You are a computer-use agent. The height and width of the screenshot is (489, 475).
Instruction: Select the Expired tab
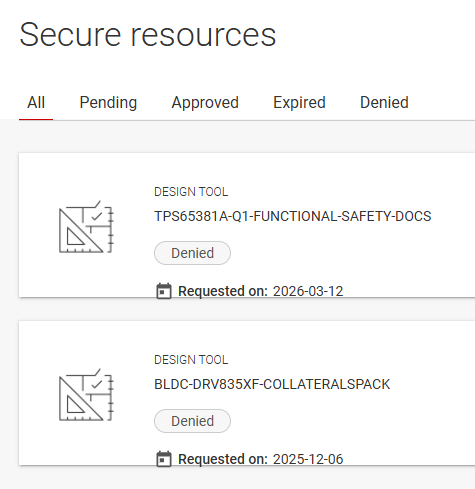point(299,103)
